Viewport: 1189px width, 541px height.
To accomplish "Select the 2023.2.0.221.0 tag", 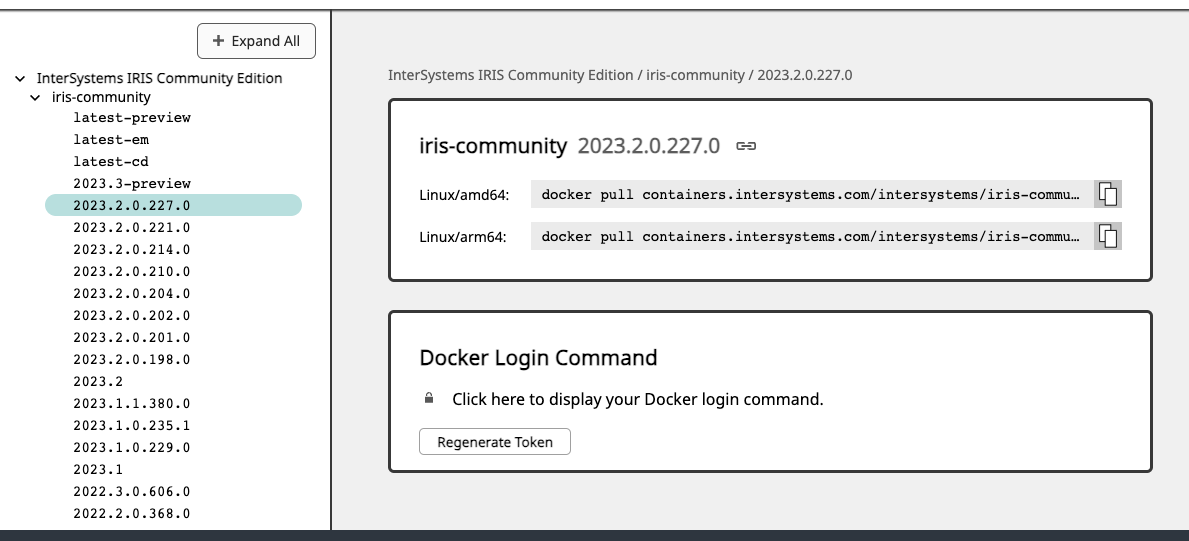I will (132, 228).
